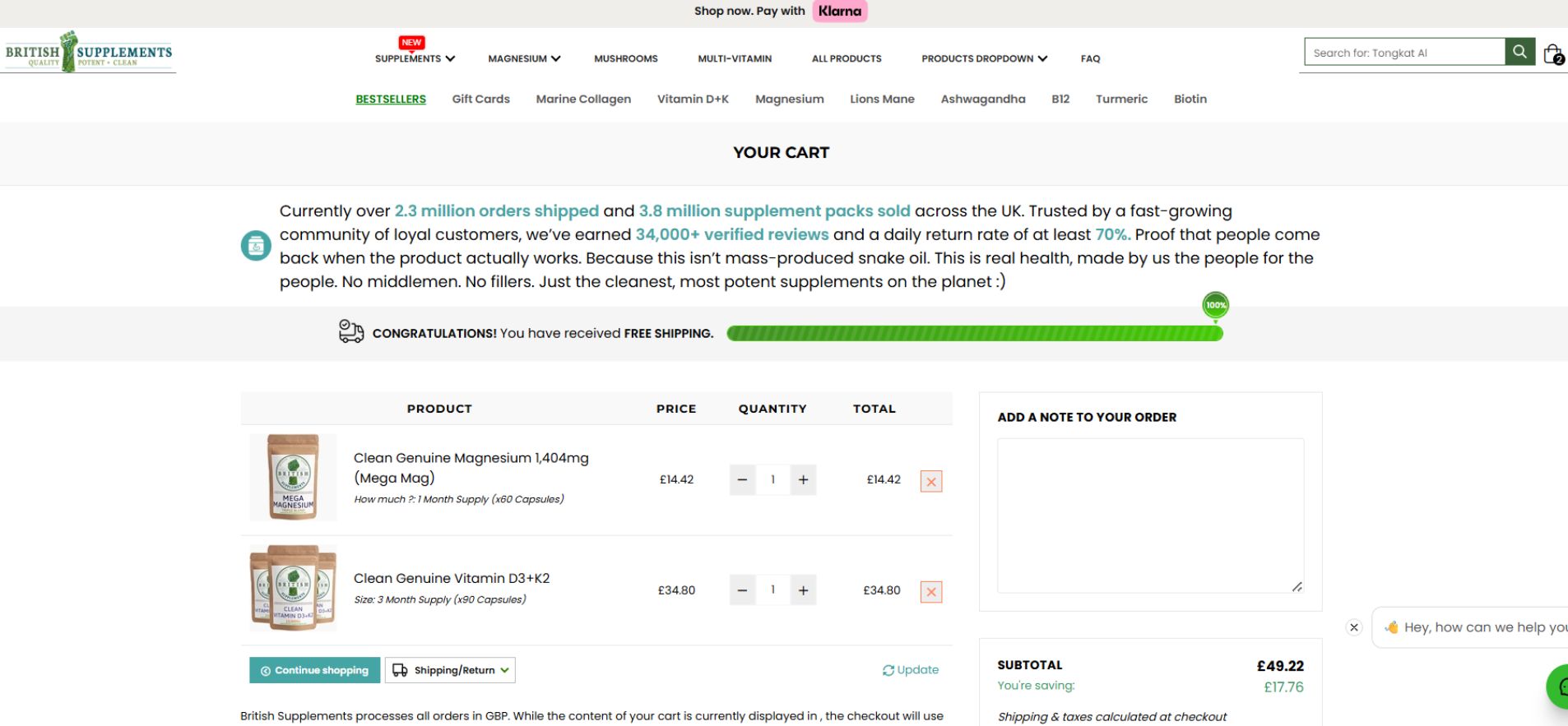Go to Ashwagandha
1568x726 pixels.
point(983,99)
